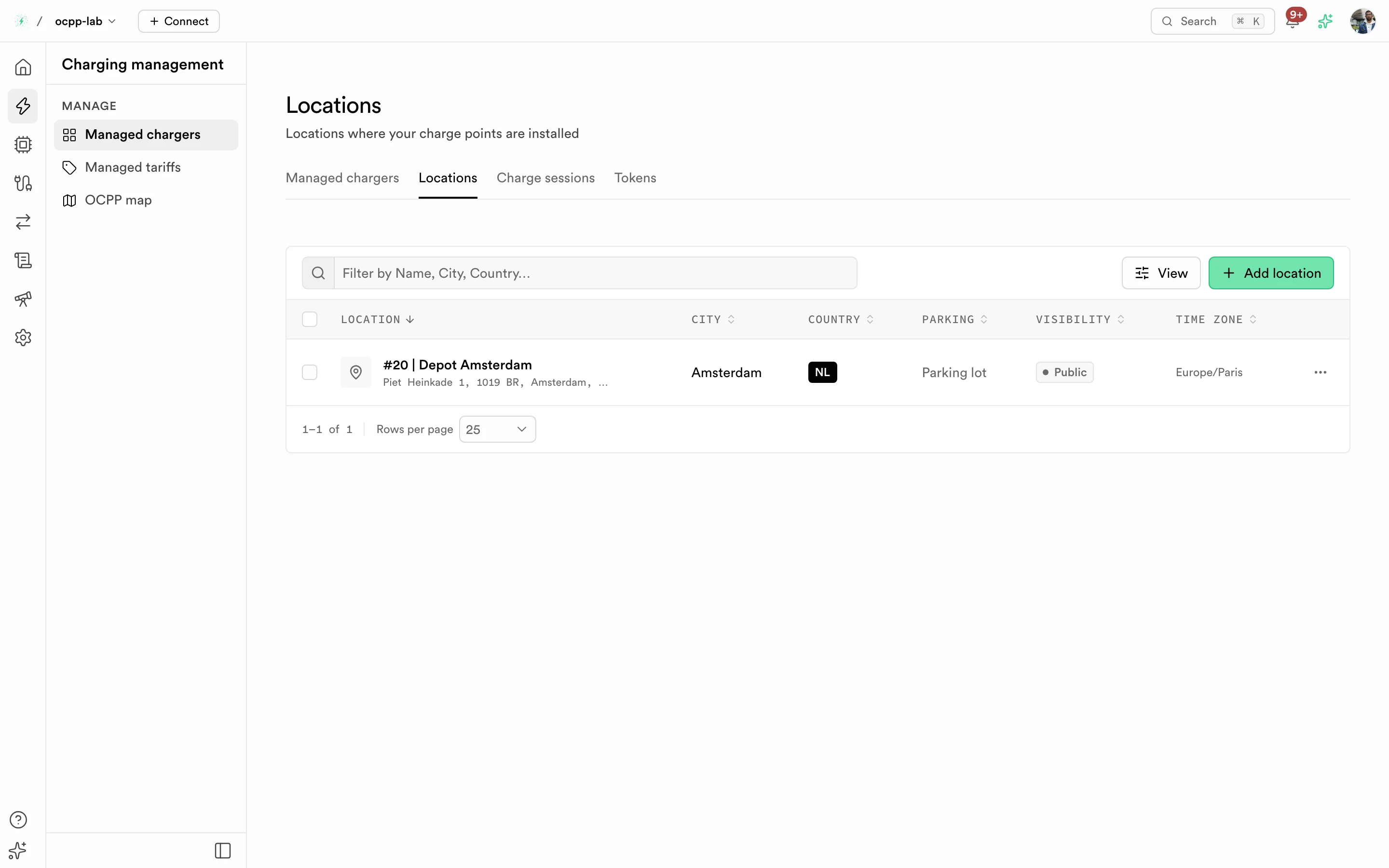Select all locations with header checkbox
The image size is (1389, 868).
tap(310, 319)
